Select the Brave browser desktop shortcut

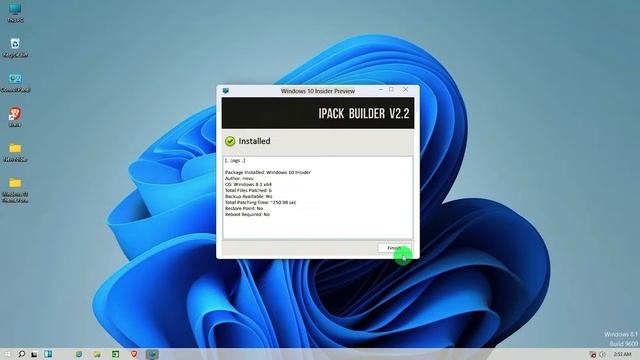tap(15, 117)
